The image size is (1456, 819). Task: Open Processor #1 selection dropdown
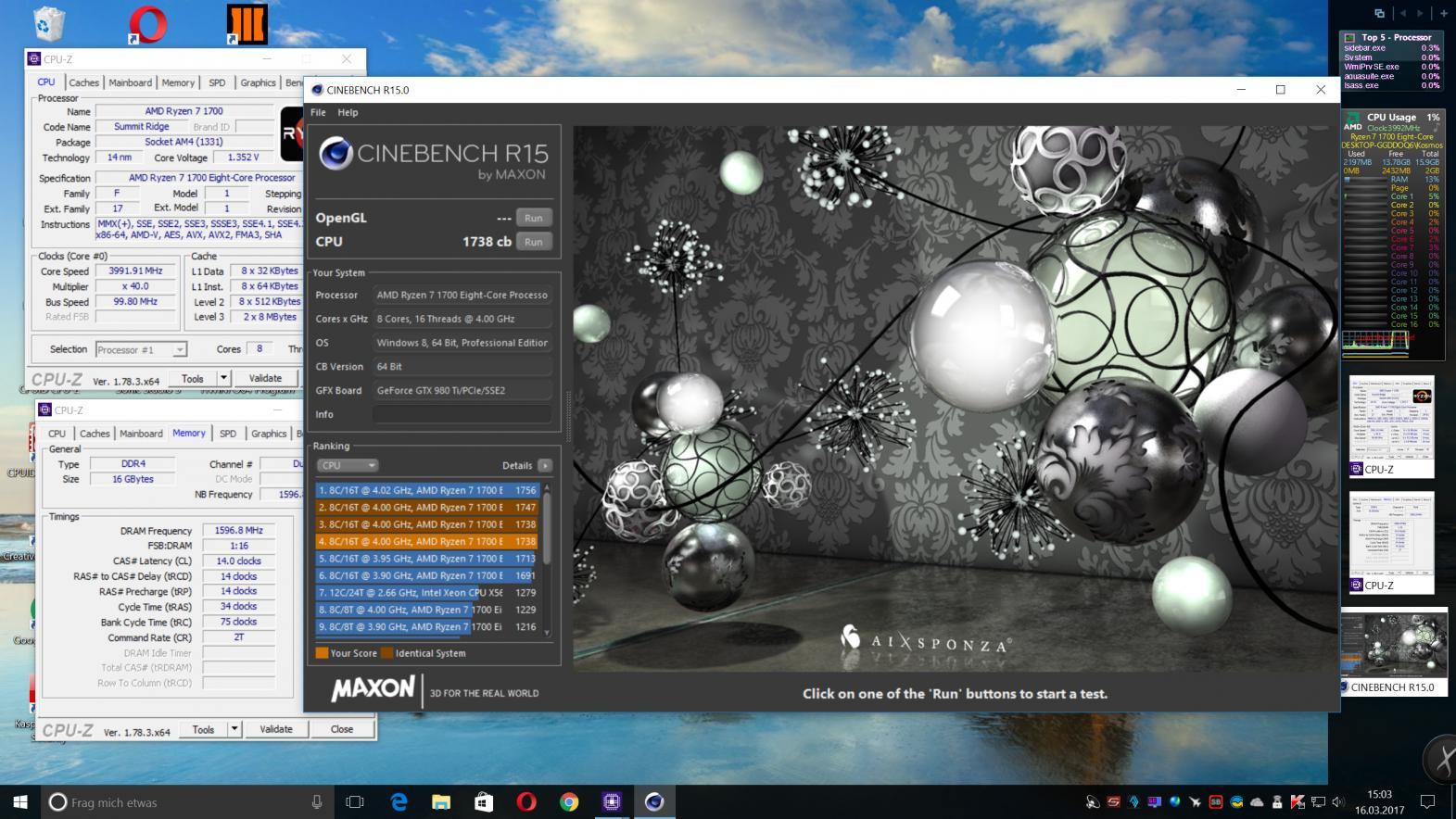(141, 349)
